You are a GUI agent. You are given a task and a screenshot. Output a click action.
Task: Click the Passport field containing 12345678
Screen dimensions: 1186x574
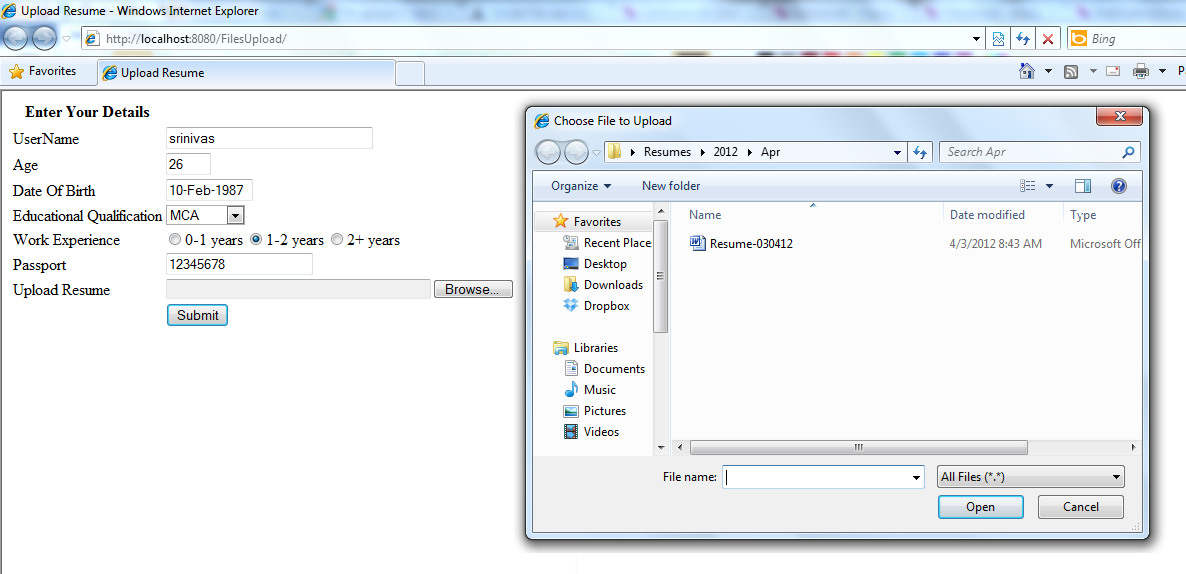239,265
